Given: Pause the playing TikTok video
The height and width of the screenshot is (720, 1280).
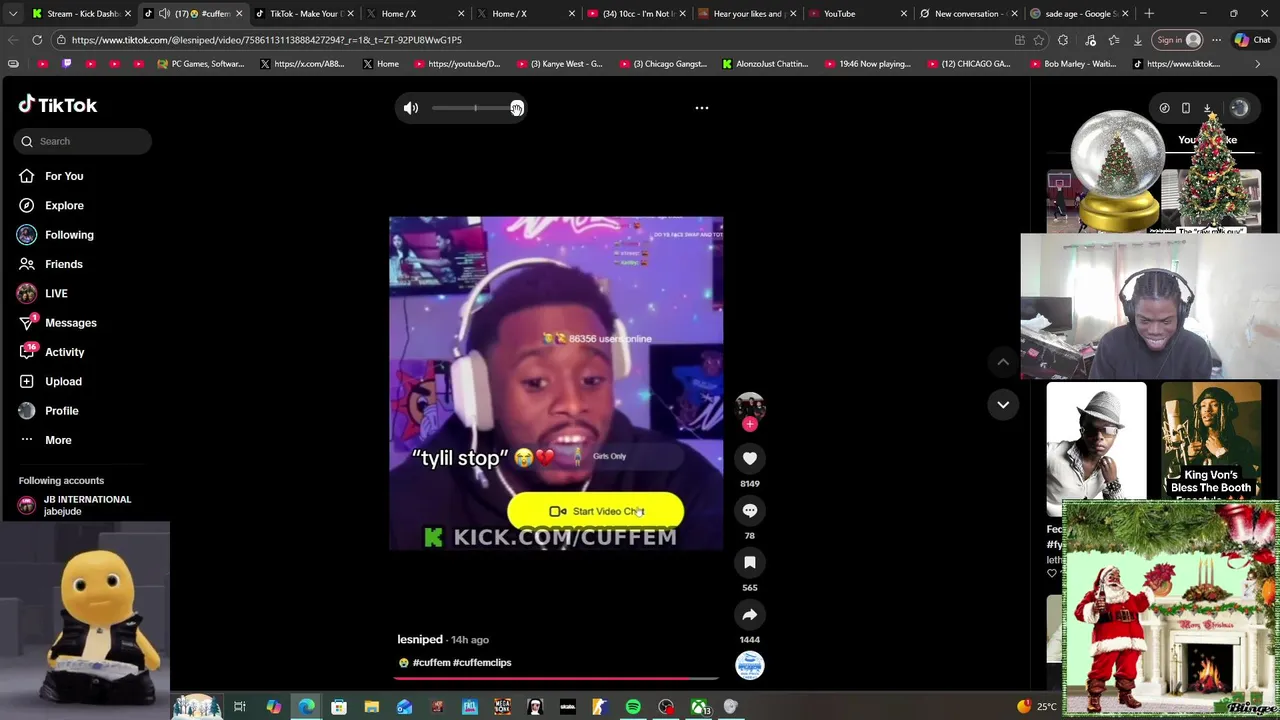Looking at the screenshot, I should coord(556,383).
